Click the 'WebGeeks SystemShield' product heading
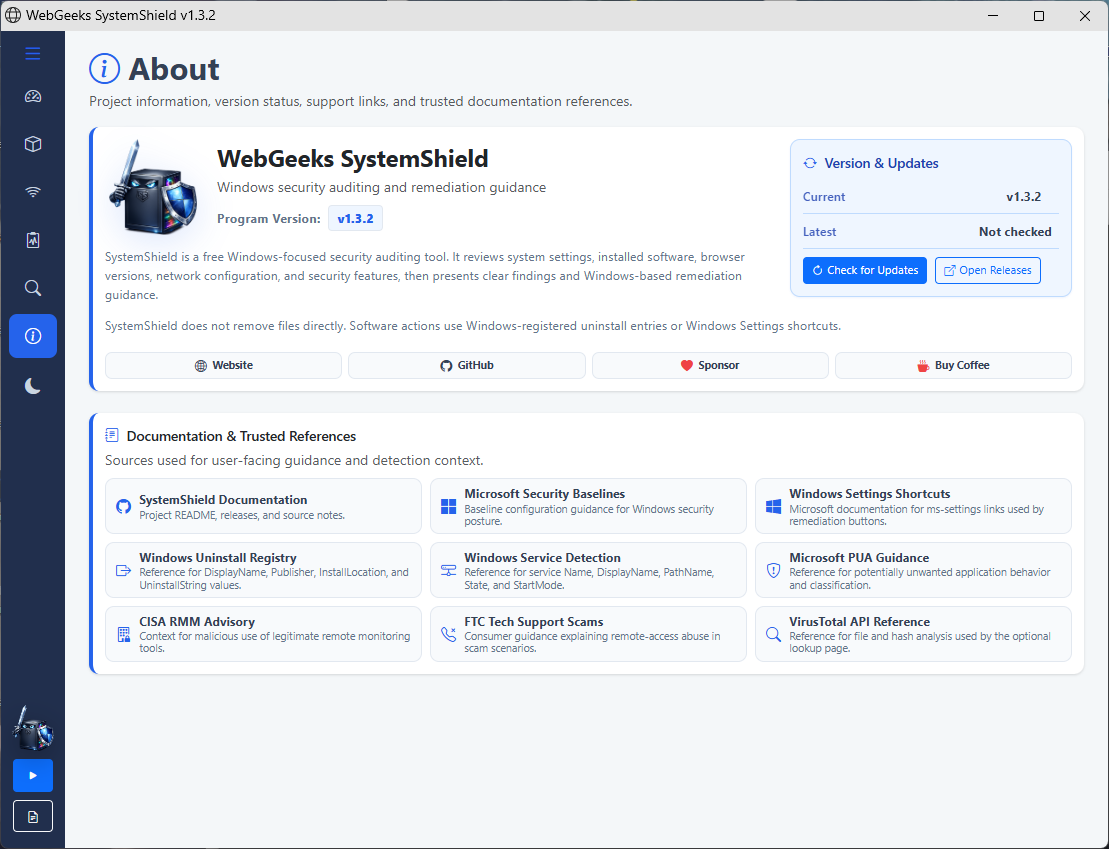The height and width of the screenshot is (849, 1109). pos(352,158)
